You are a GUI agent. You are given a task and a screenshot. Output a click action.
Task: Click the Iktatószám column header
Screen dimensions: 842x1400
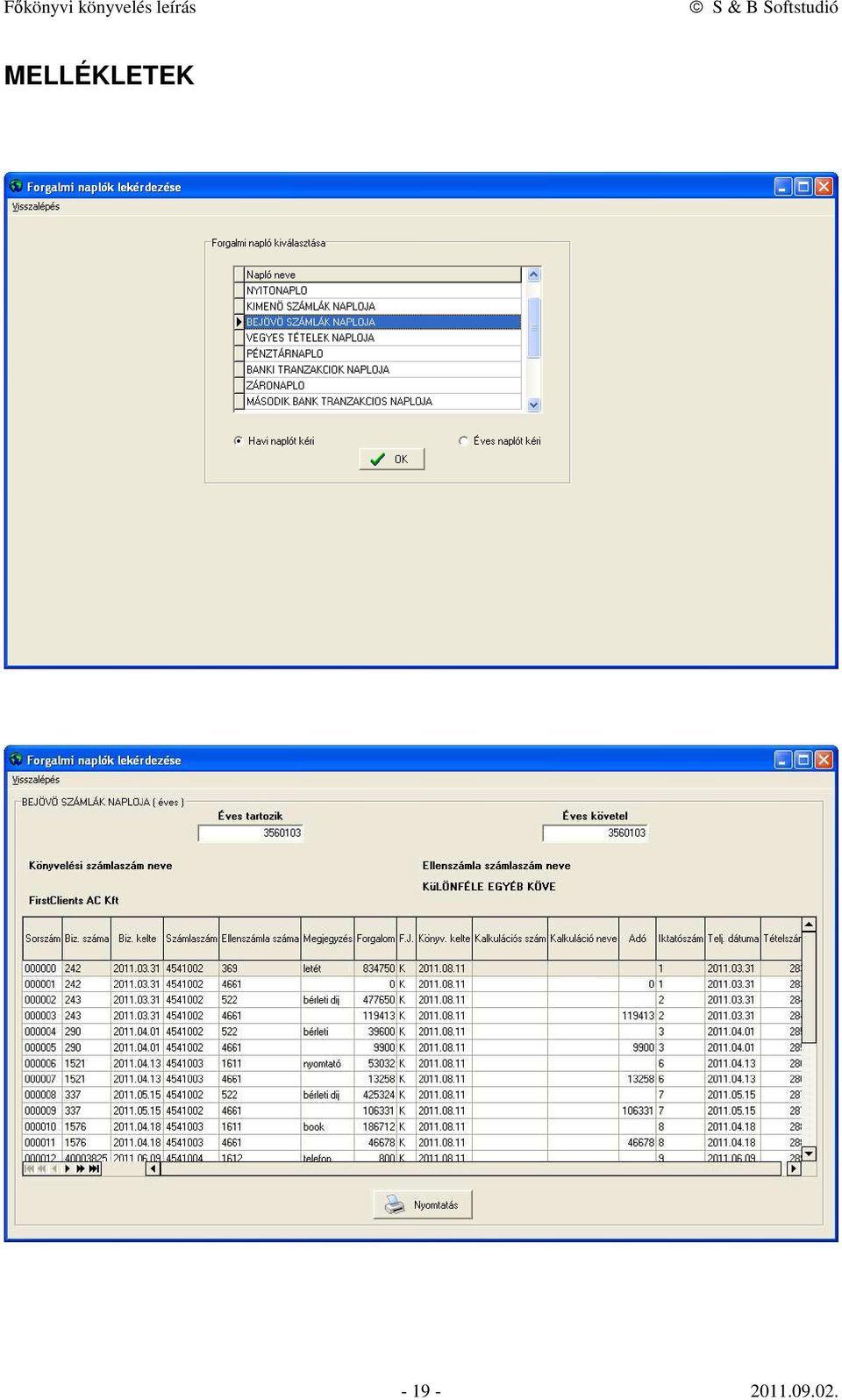[x=681, y=938]
